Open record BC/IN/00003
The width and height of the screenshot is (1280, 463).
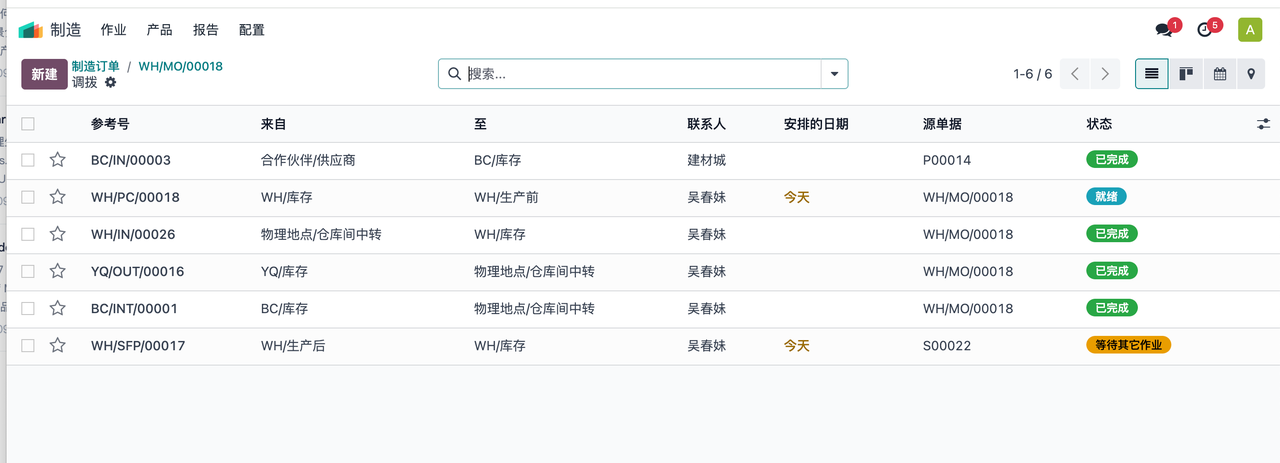click(131, 160)
